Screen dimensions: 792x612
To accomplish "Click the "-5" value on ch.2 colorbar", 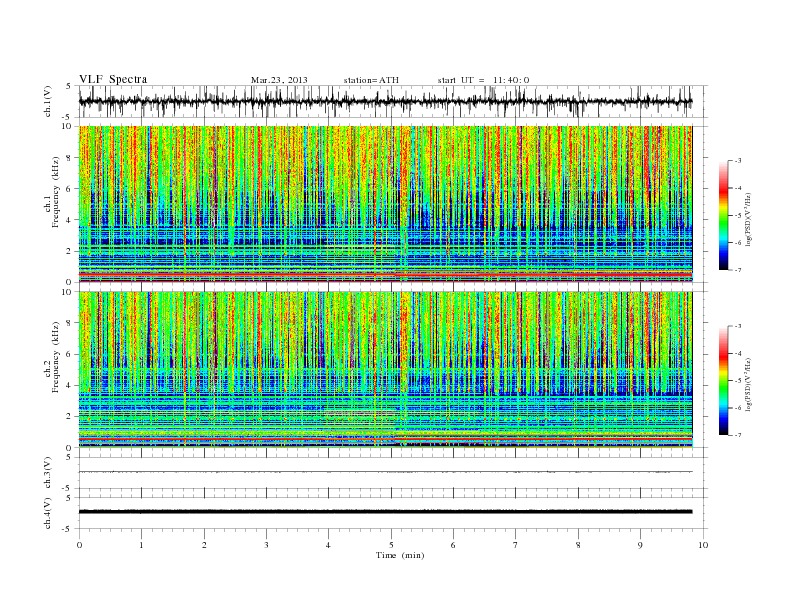I will tap(738, 381).
